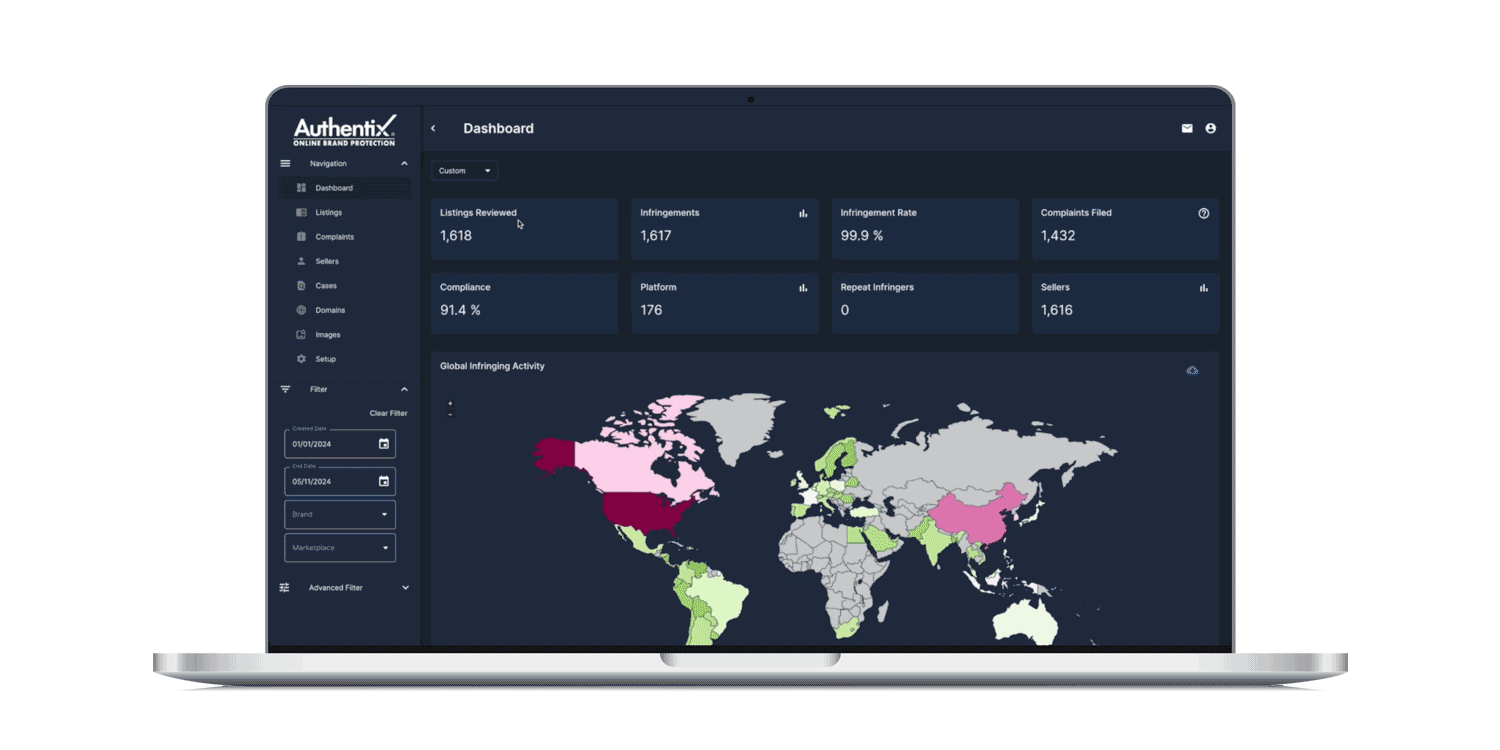Click the Clear Filter button

click(388, 413)
